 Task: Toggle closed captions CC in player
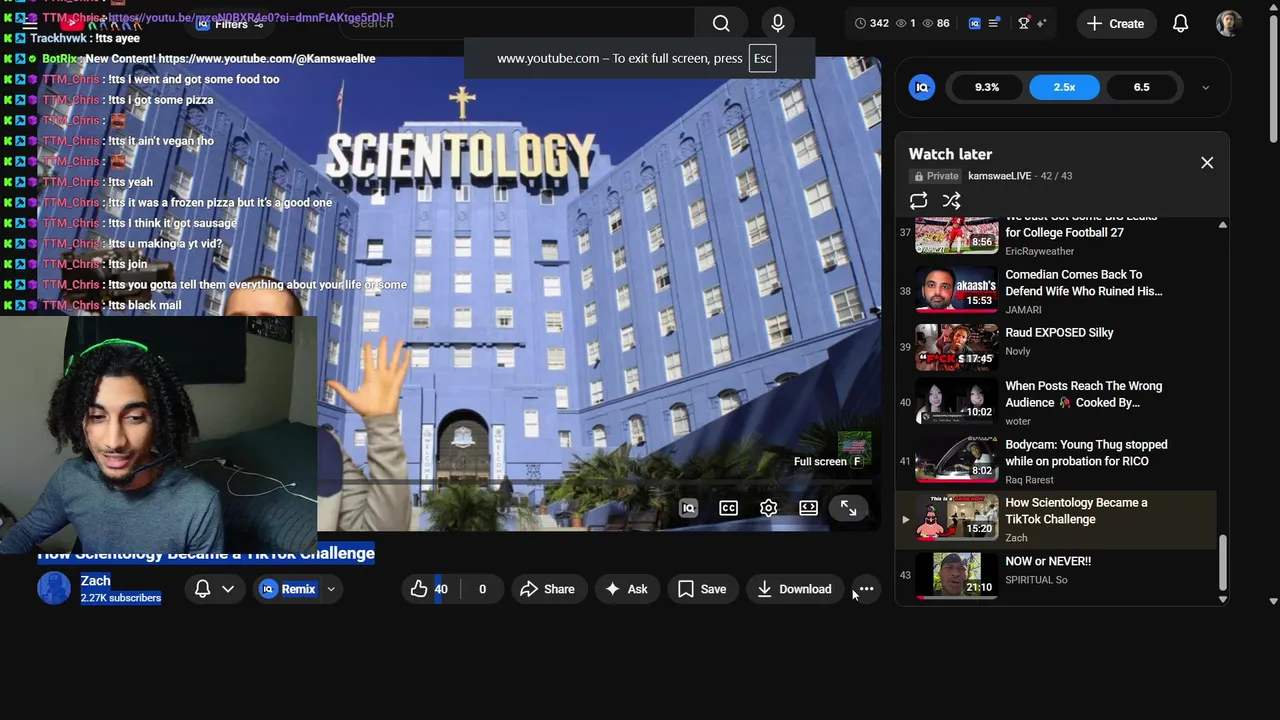click(728, 508)
